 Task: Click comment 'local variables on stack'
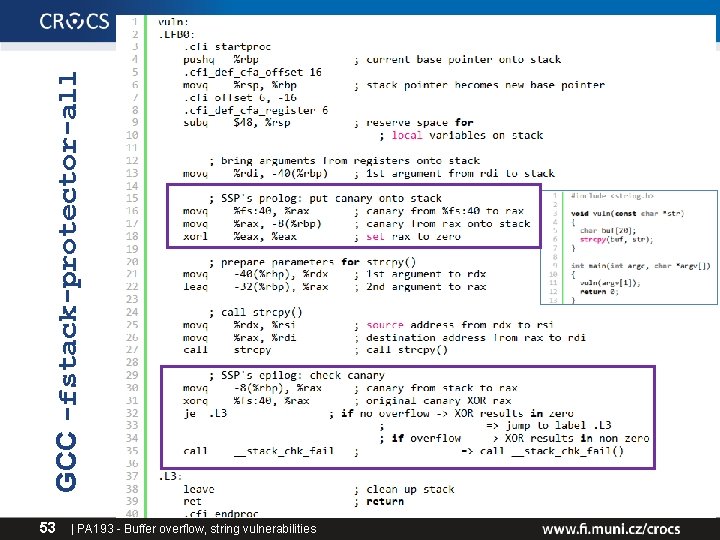click(x=467, y=135)
